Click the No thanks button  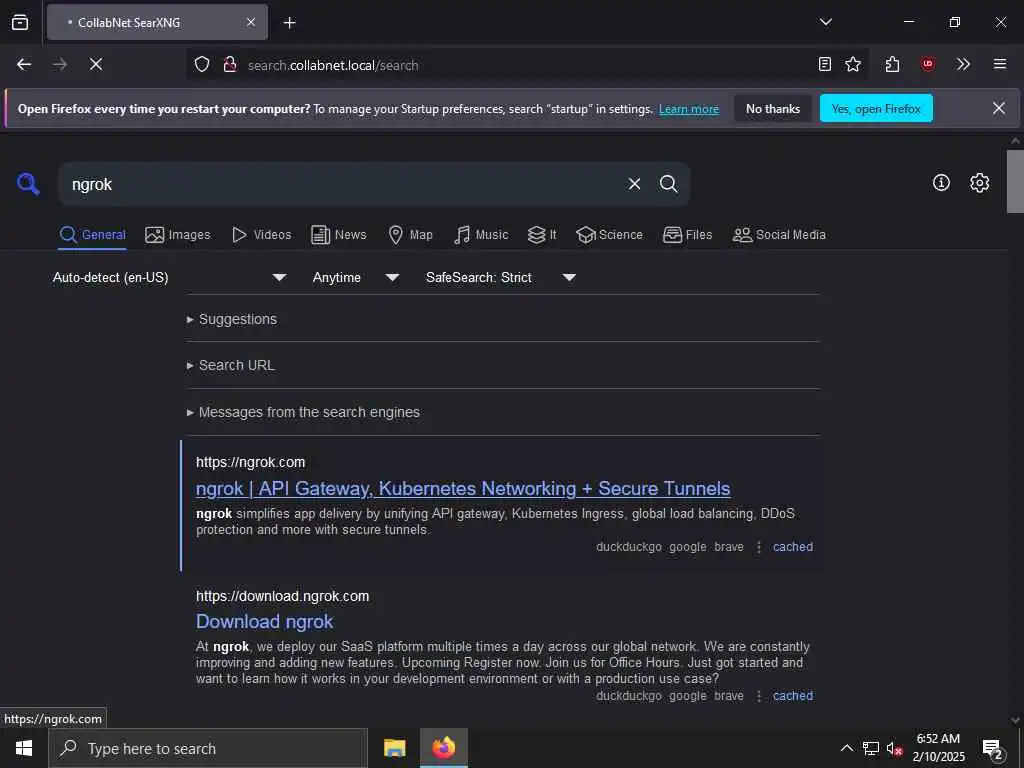(x=773, y=108)
